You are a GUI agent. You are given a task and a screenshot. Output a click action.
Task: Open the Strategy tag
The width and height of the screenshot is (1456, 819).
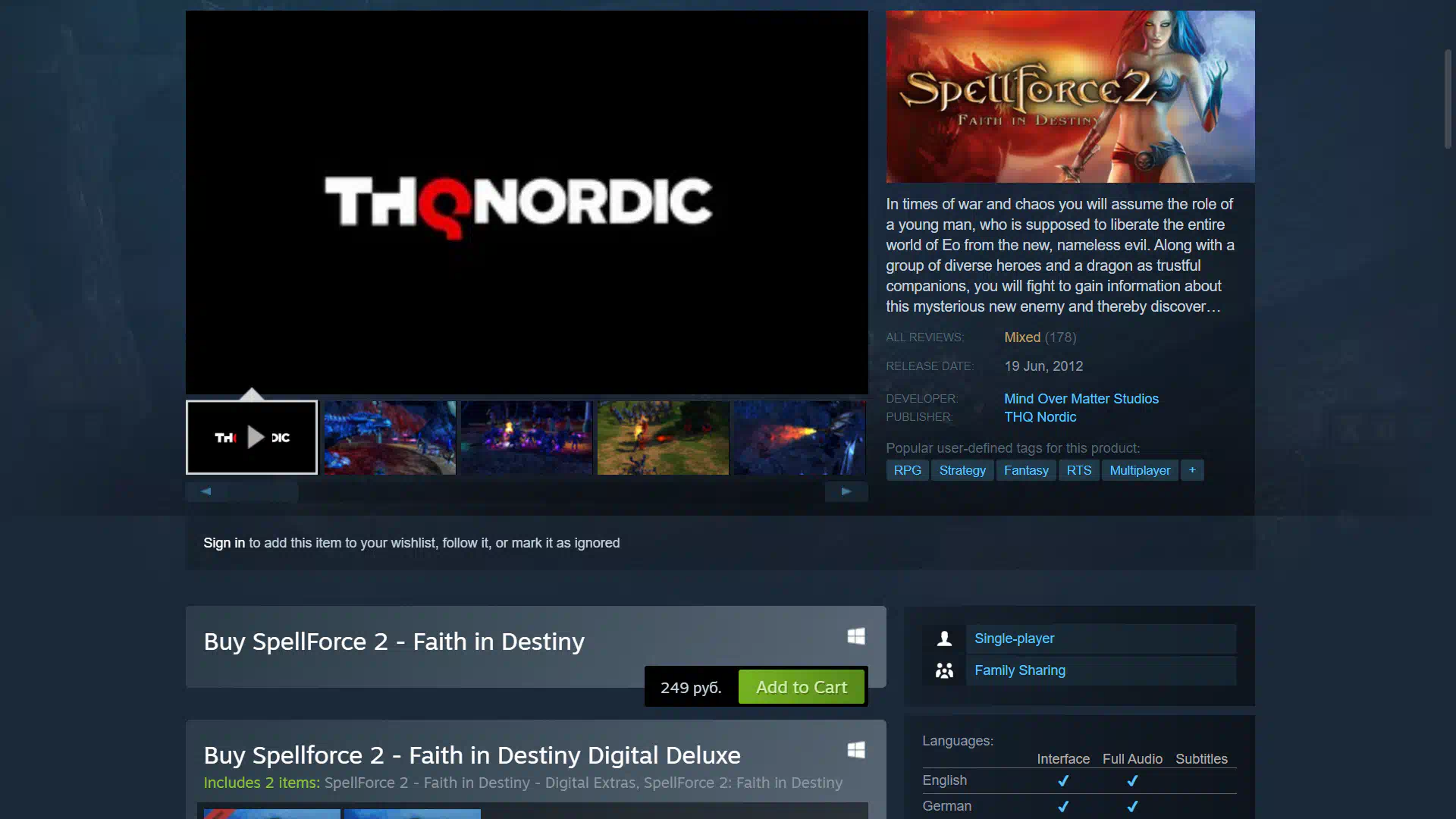pyautogui.click(x=962, y=470)
